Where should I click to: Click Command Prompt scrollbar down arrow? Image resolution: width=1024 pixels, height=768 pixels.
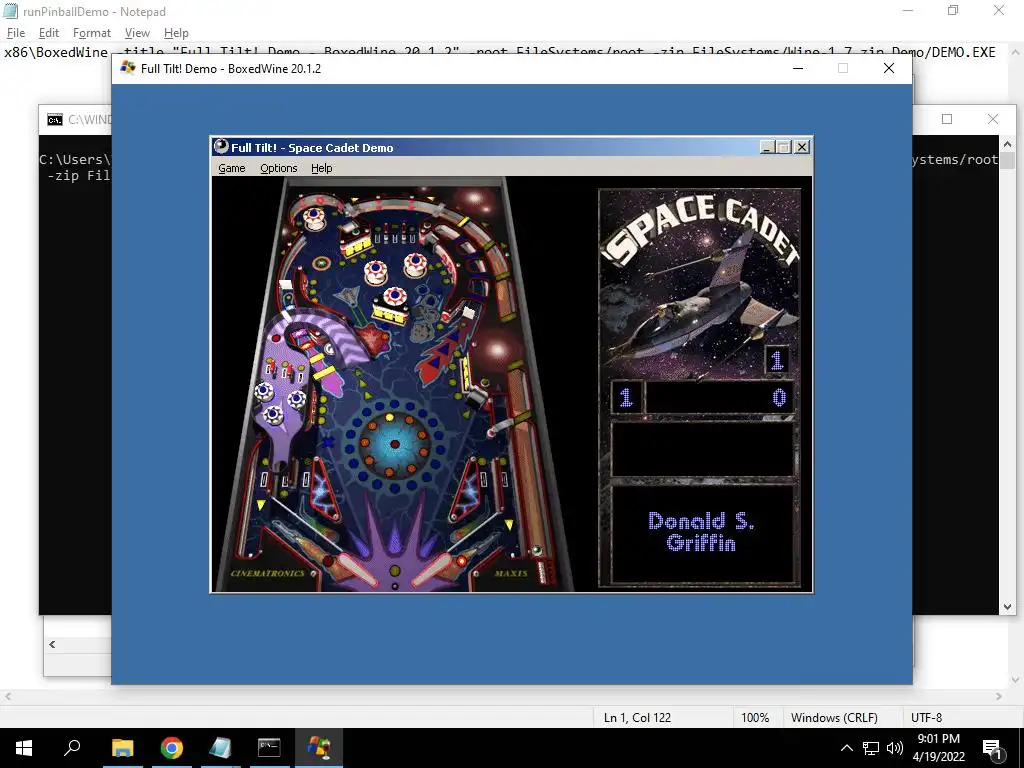pos(1007,607)
